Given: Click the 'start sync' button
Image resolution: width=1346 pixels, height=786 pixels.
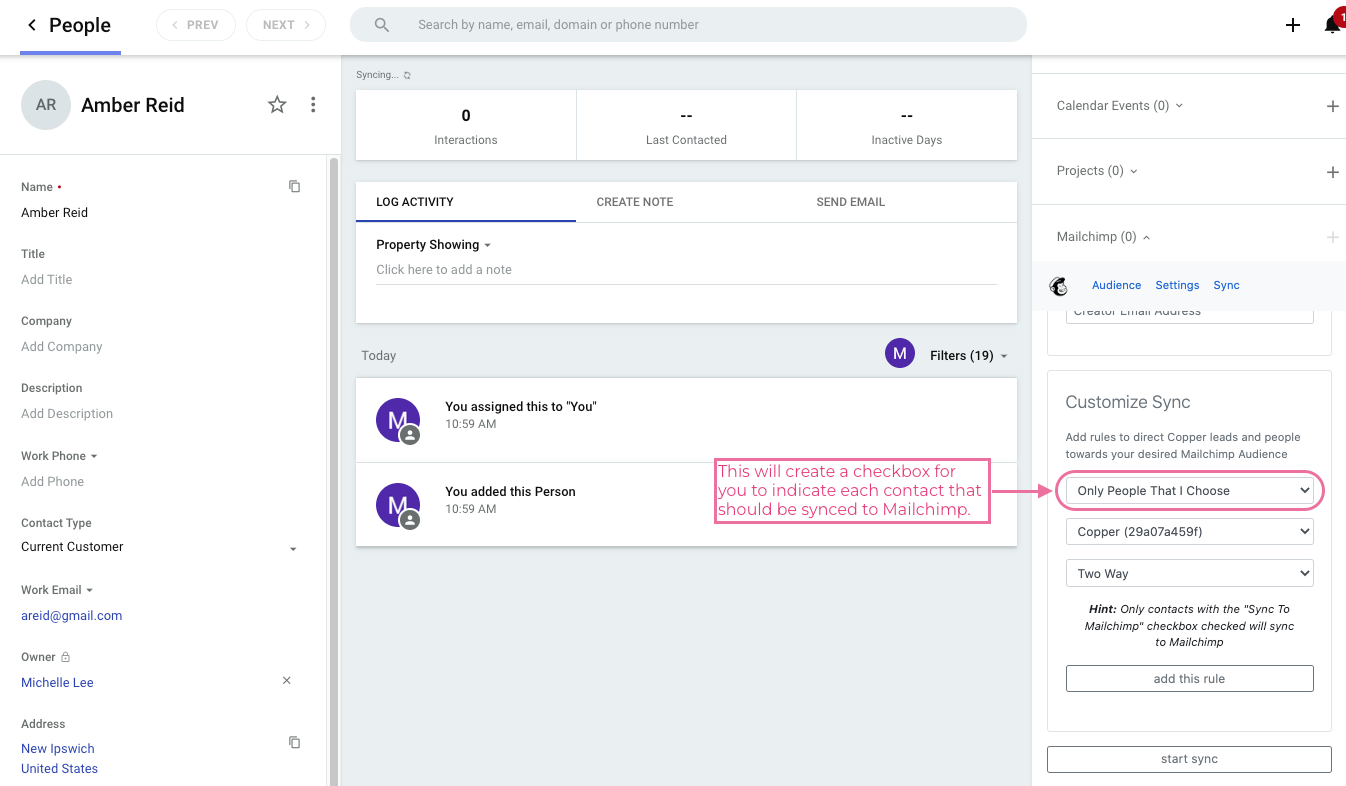Looking at the screenshot, I should point(1189,759).
